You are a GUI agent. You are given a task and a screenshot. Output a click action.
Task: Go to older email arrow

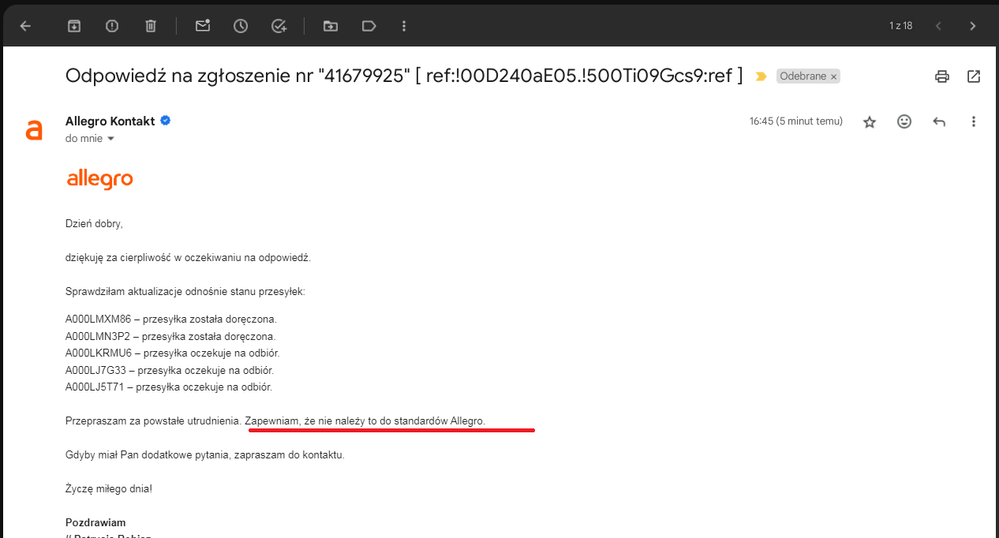pyautogui.click(x=972, y=26)
